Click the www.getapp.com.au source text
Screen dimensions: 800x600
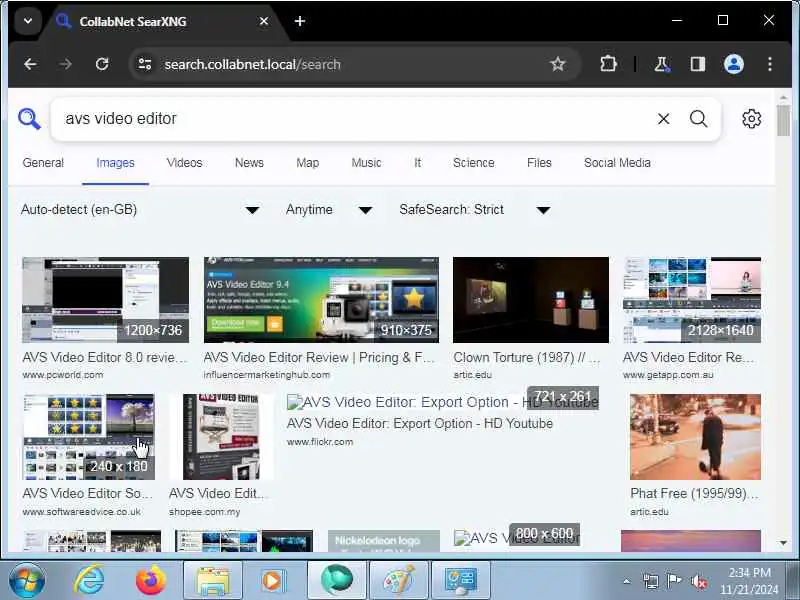point(668,375)
